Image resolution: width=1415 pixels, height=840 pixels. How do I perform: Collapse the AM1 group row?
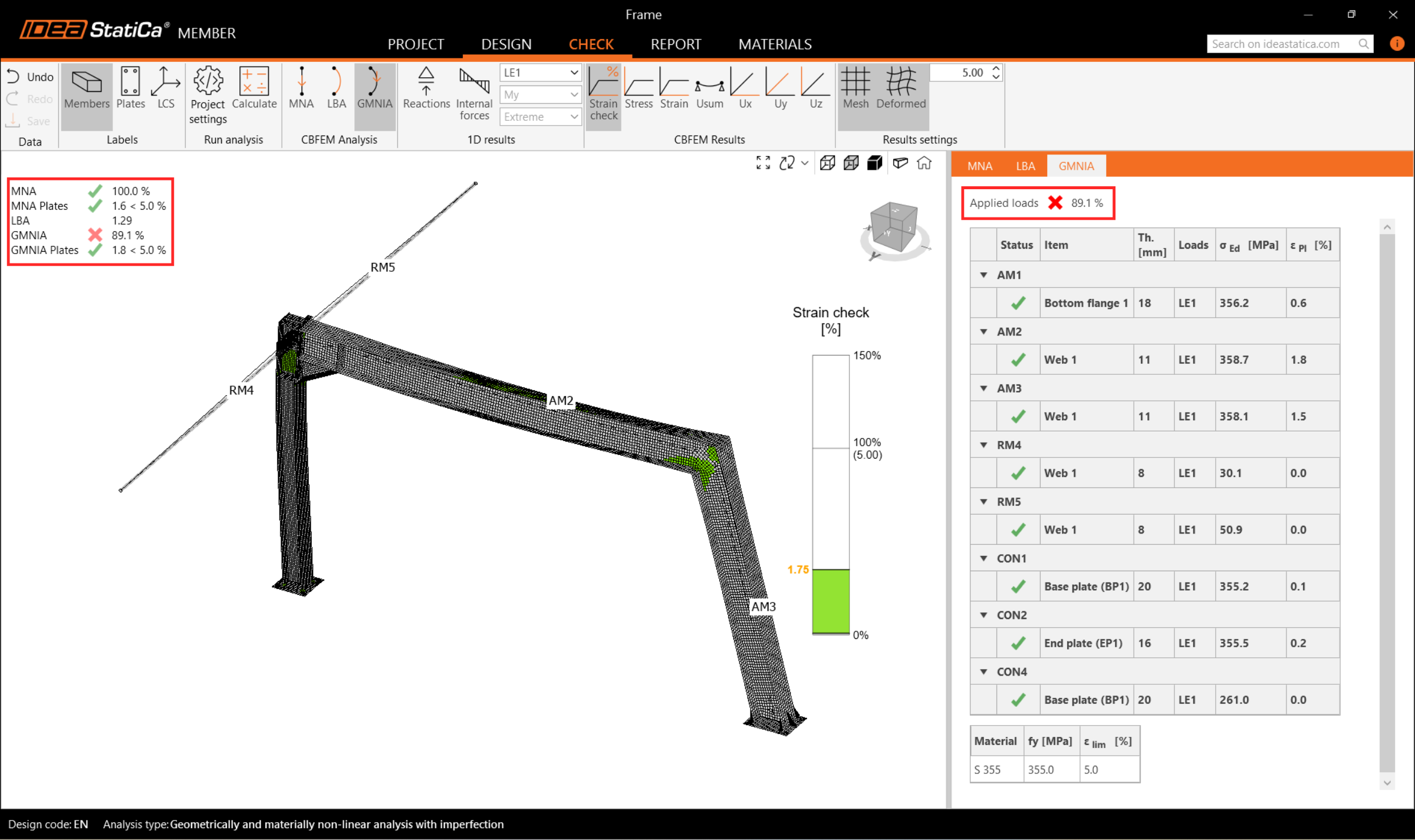(983, 275)
